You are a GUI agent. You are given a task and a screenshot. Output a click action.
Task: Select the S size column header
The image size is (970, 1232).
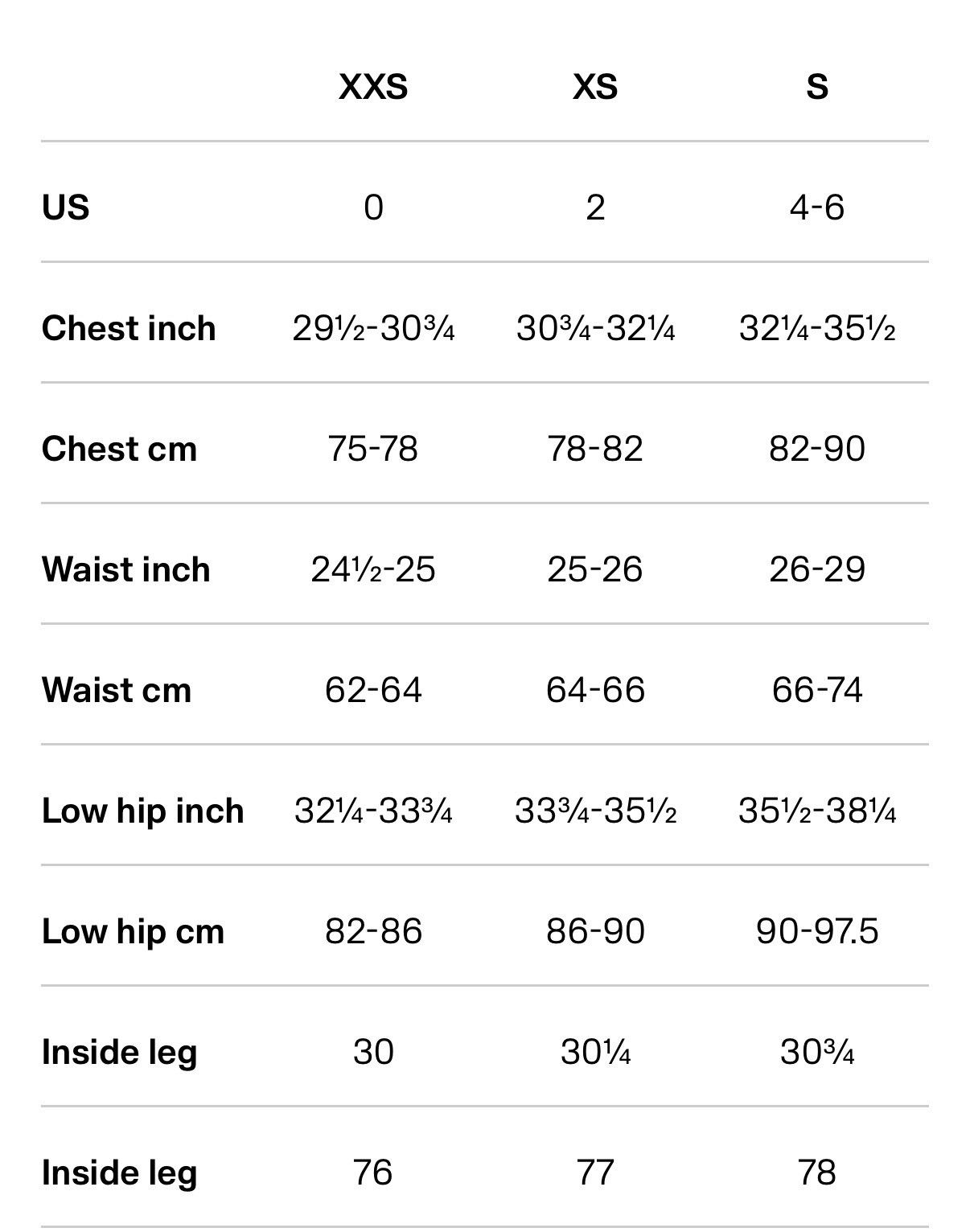click(817, 86)
